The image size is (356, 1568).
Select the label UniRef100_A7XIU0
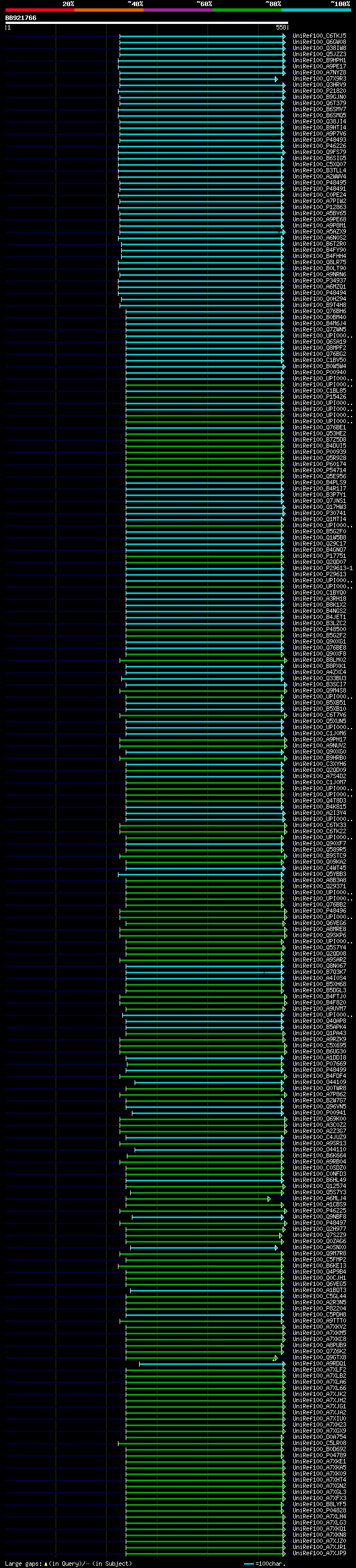point(319,1418)
